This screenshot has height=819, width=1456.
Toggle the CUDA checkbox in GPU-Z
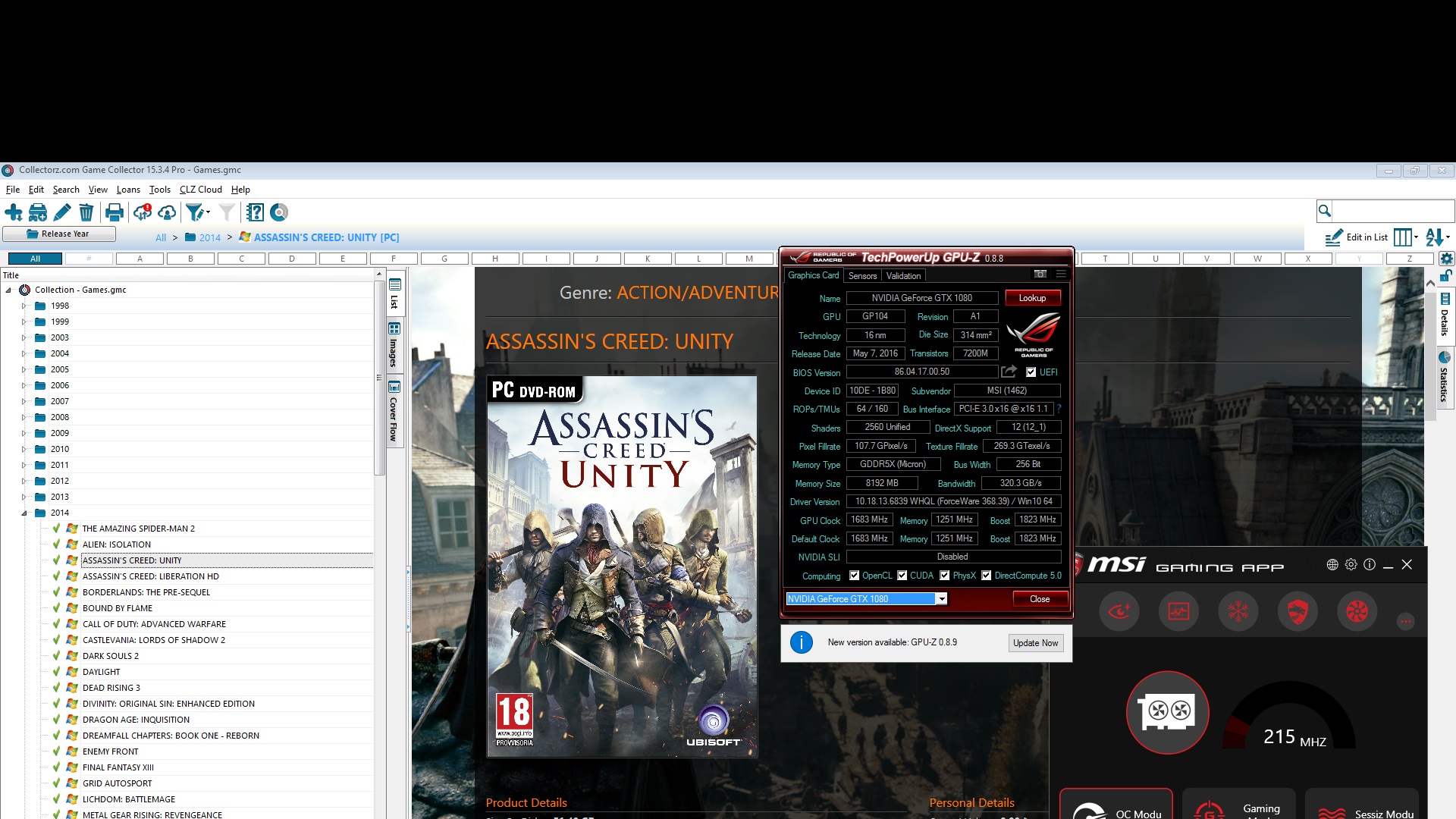tap(902, 576)
